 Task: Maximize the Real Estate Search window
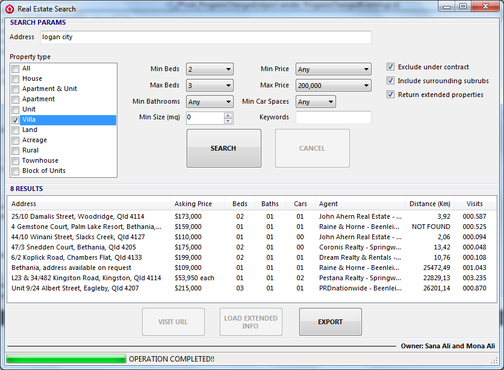click(x=463, y=6)
